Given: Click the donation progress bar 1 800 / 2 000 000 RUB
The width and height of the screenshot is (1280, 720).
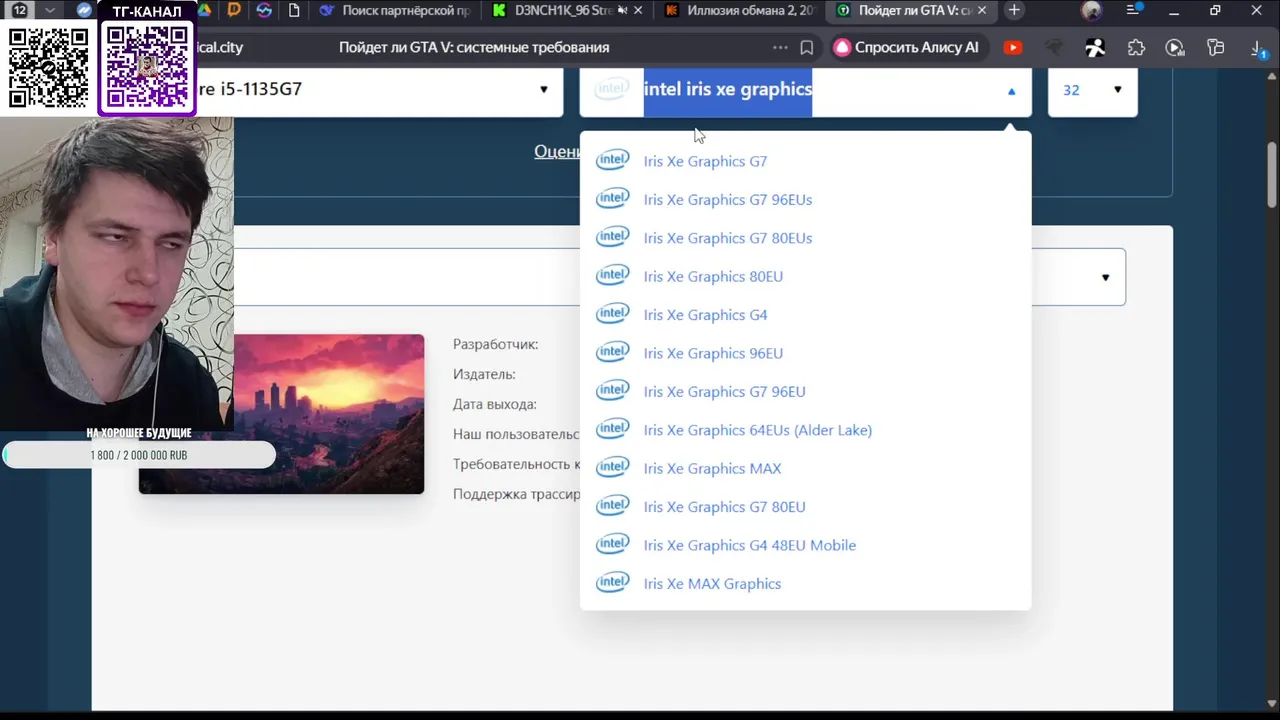Looking at the screenshot, I should [139, 455].
